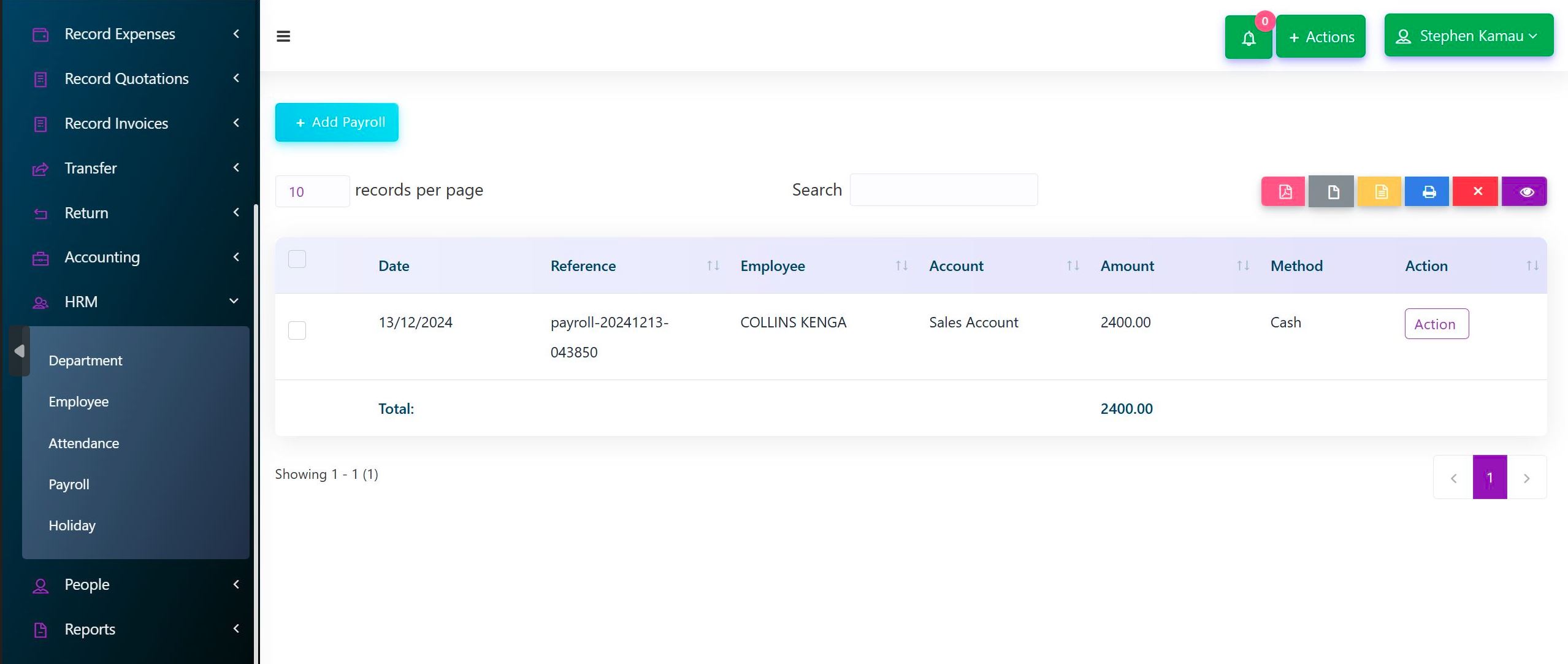Expand the Transfer menu
This screenshot has height=664, width=1568.
pos(236,167)
